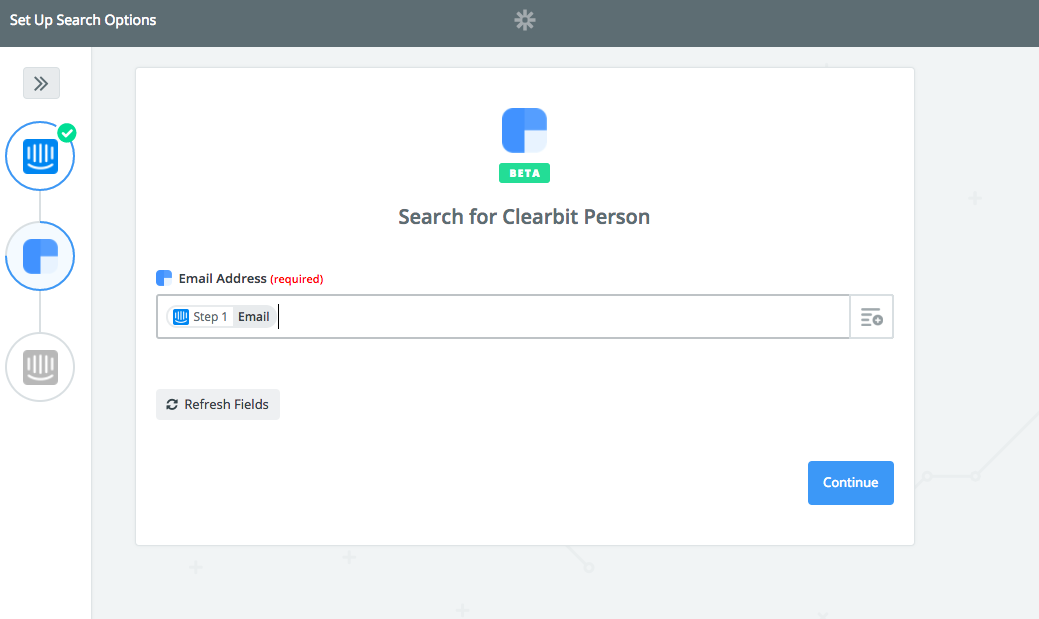This screenshot has height=619, width=1039.
Task: Click the "Search for Clearbit Person" heading
Action: tap(524, 217)
